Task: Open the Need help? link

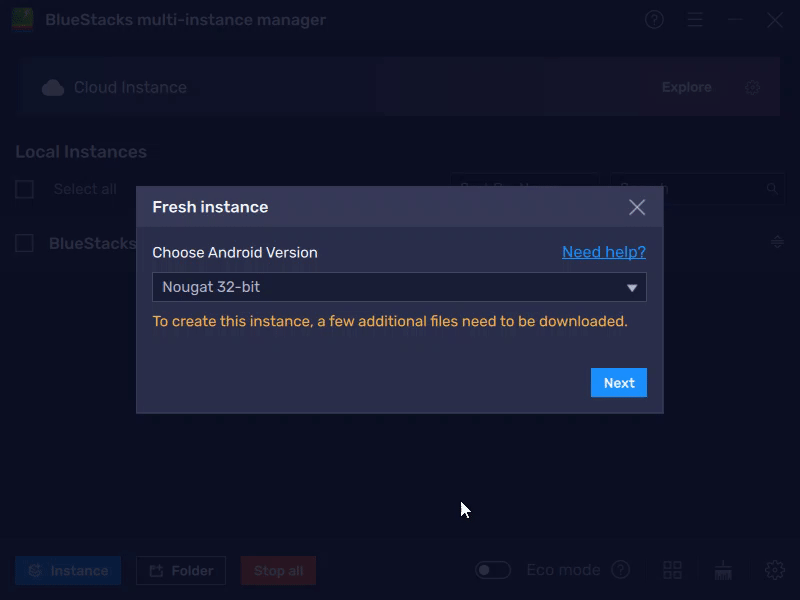Action: point(604,252)
